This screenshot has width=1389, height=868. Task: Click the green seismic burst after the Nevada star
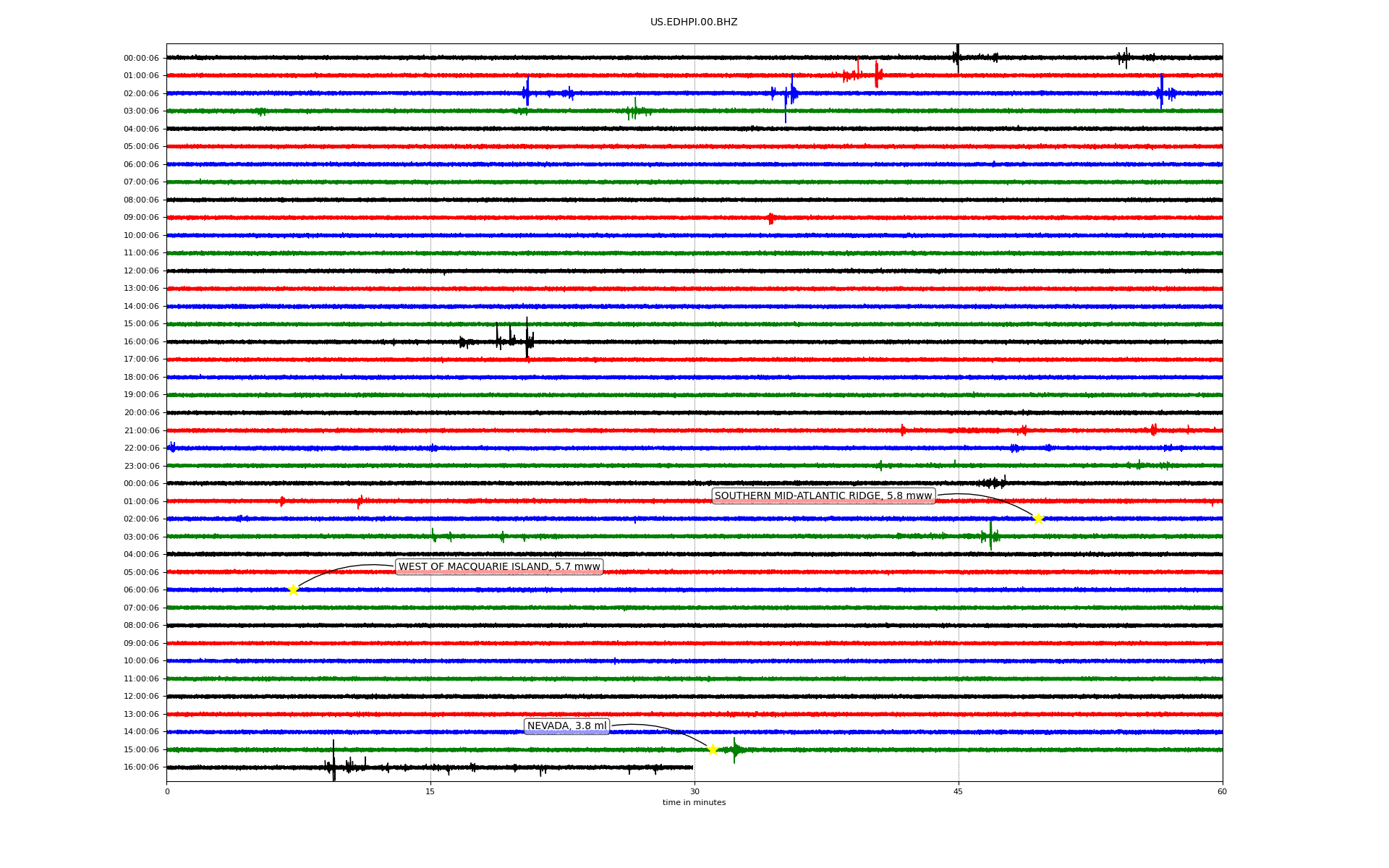735,750
